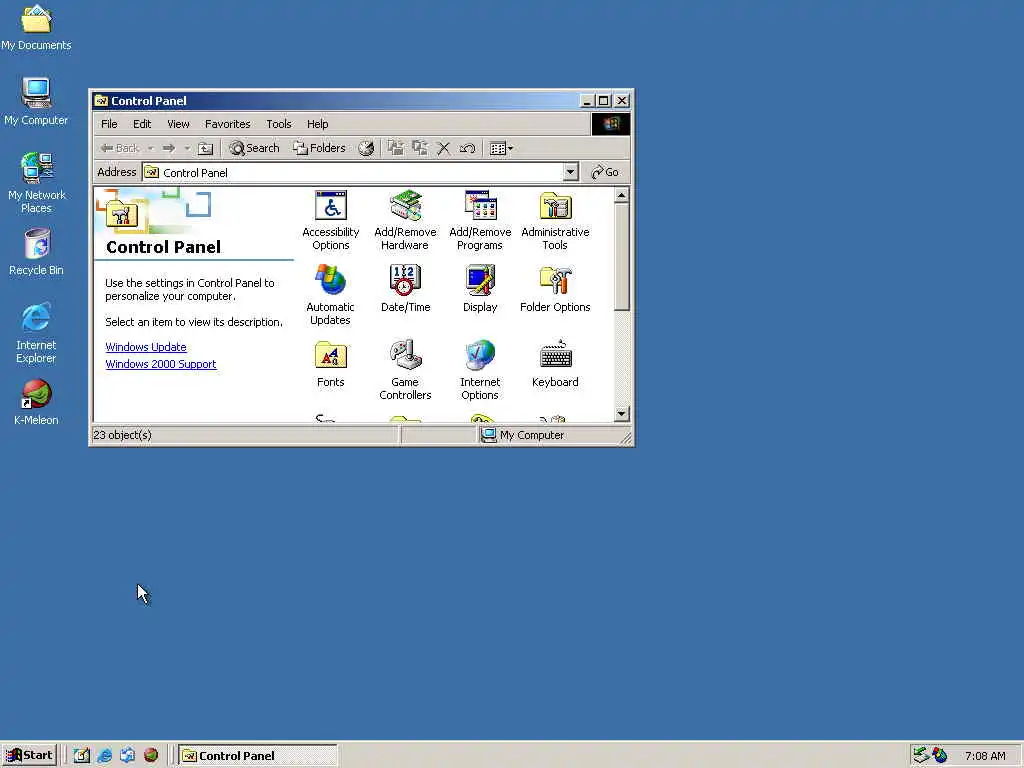Select the Keyboard applet

[x=555, y=363]
